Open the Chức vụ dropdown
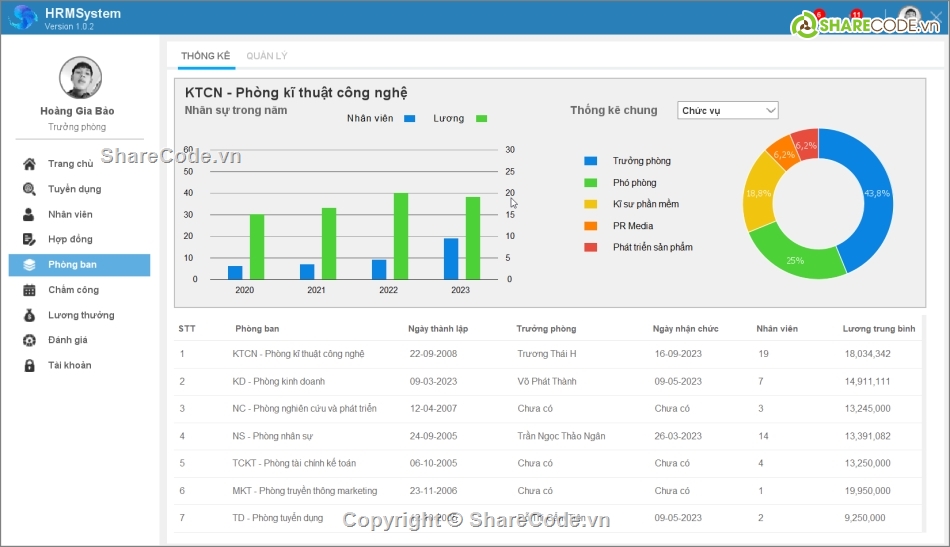Screen dimensions: 950x547 [x=727, y=110]
